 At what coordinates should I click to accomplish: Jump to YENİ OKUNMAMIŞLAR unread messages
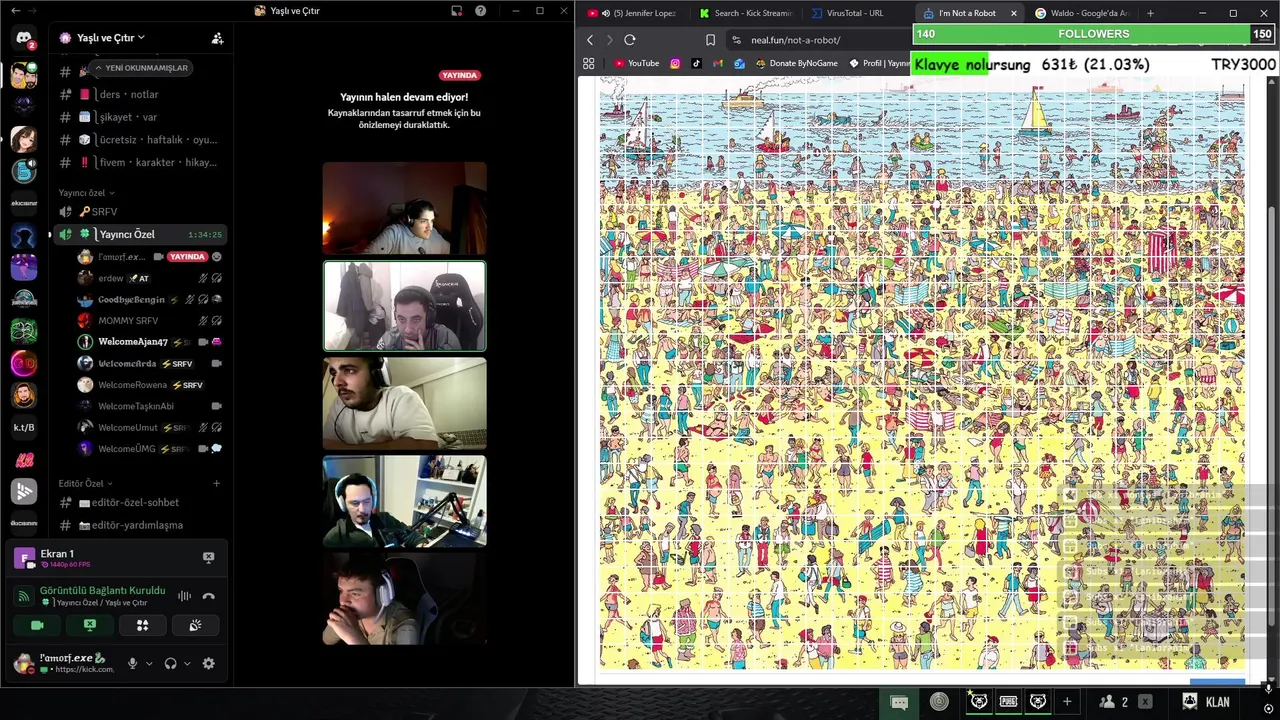141,68
